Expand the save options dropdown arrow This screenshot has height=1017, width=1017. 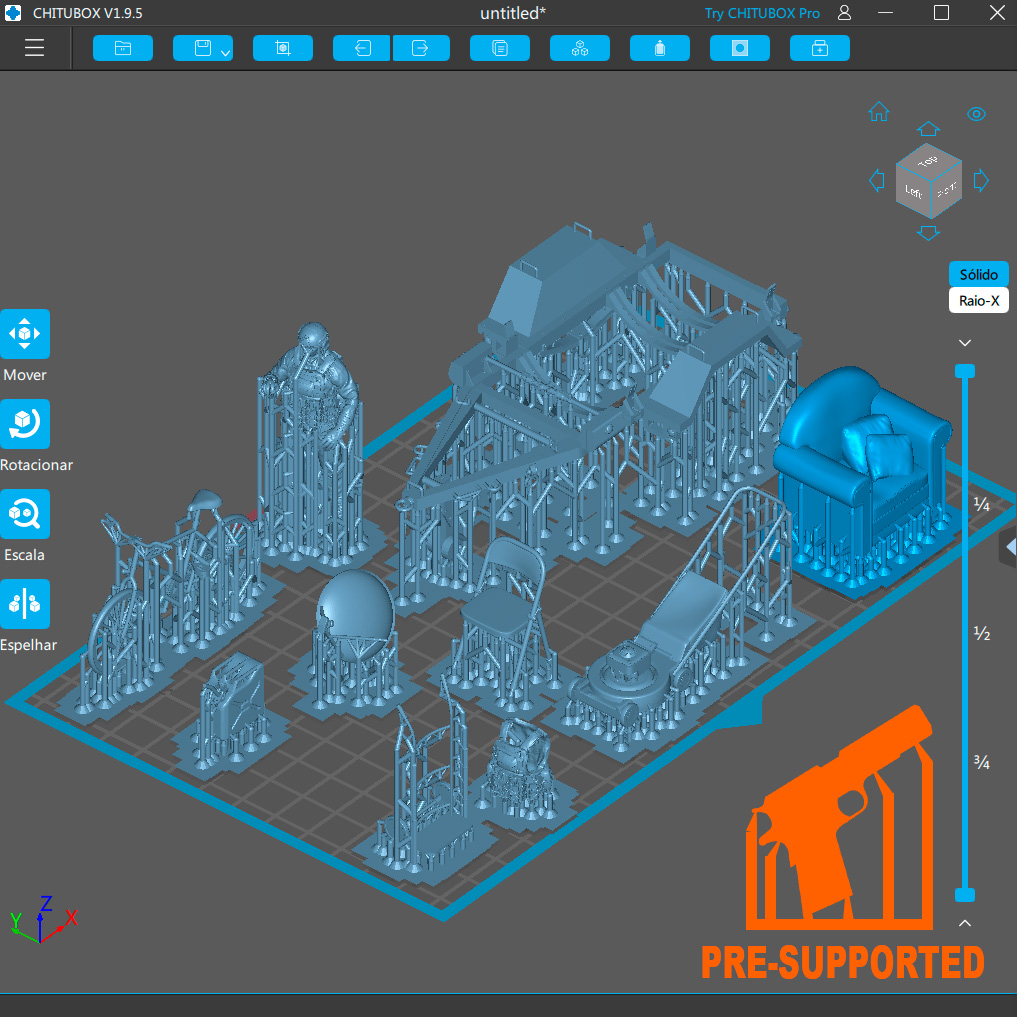[x=225, y=53]
